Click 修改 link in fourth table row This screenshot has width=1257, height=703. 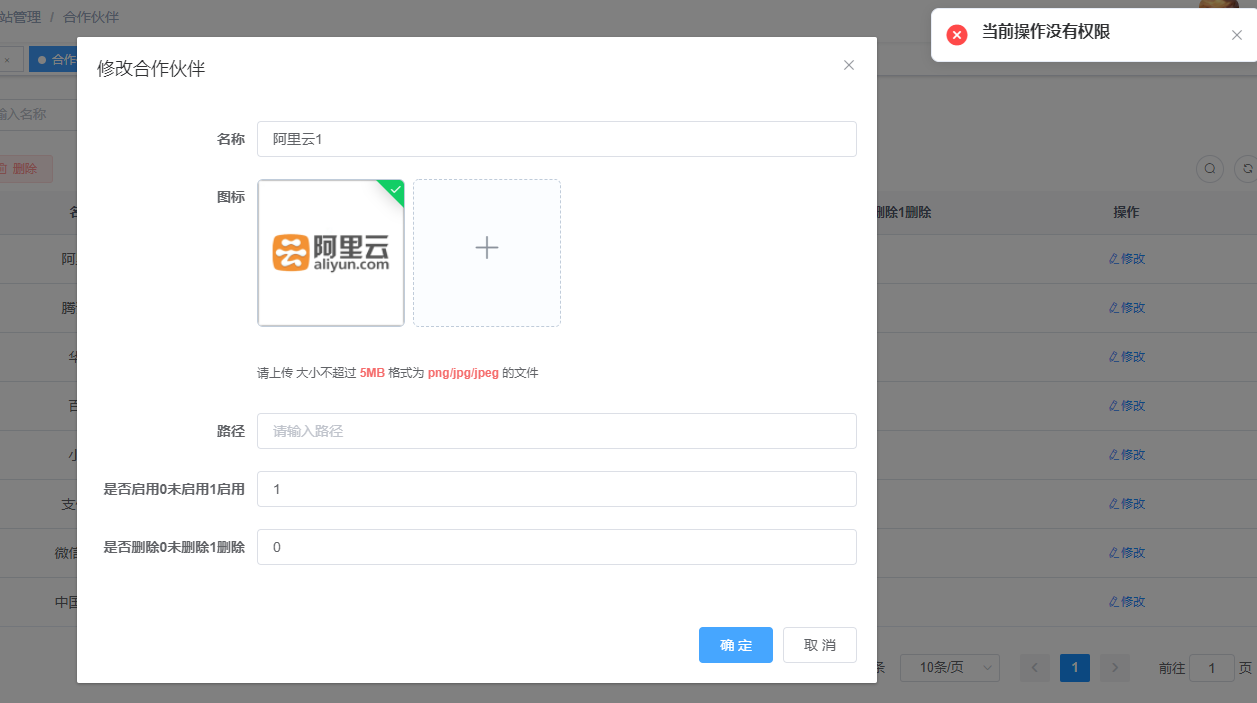coord(1127,405)
